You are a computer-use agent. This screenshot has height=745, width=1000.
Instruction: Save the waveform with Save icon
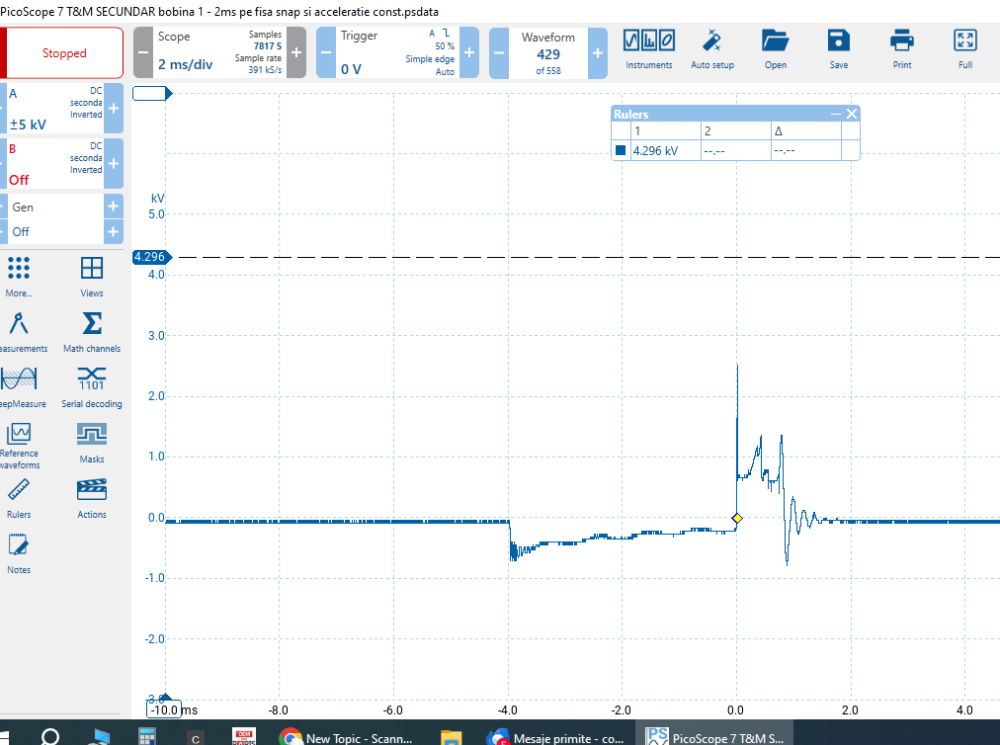tap(838, 48)
